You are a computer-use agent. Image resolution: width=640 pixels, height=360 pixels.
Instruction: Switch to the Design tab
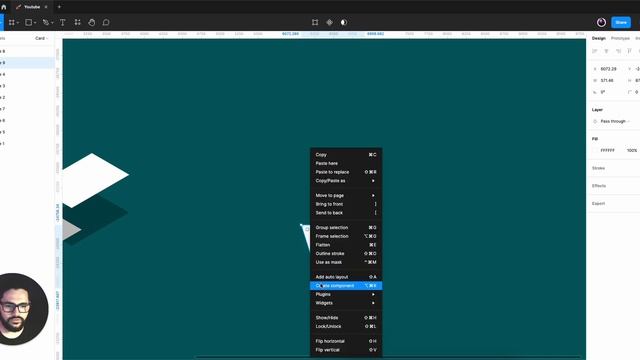click(x=599, y=38)
